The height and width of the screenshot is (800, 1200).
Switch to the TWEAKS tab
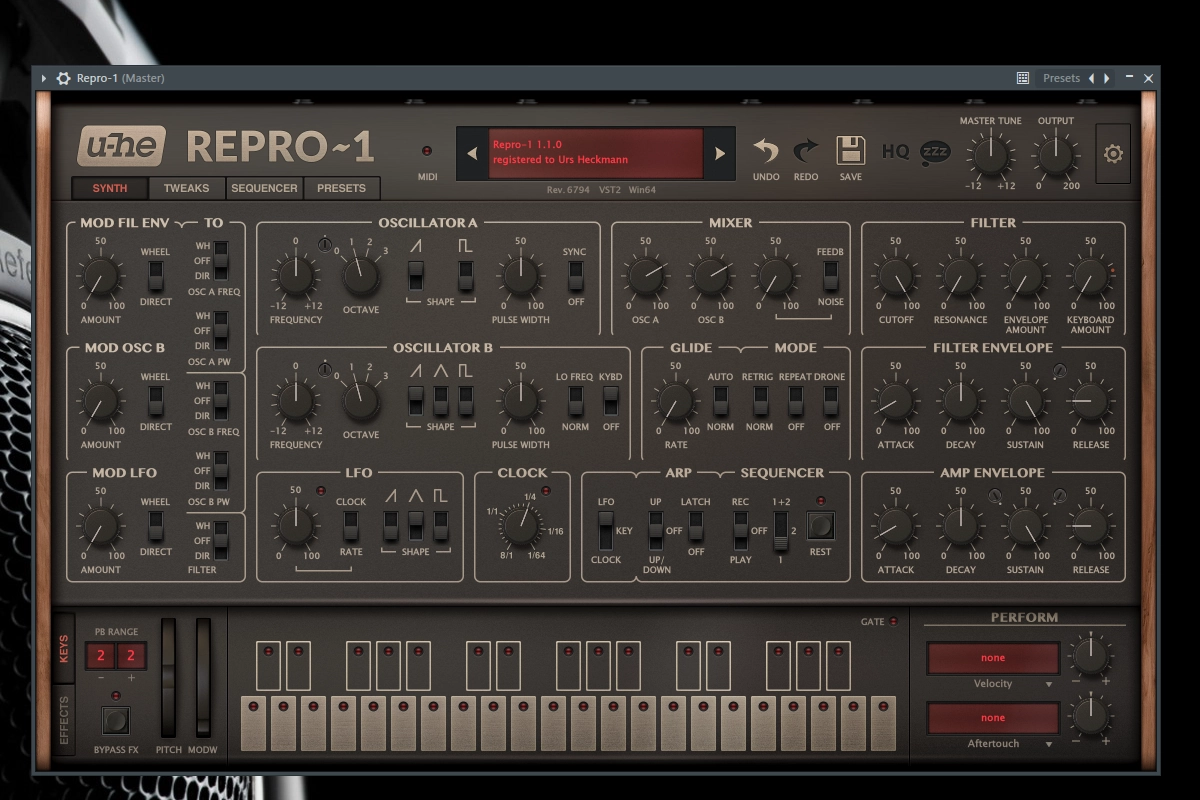point(187,188)
